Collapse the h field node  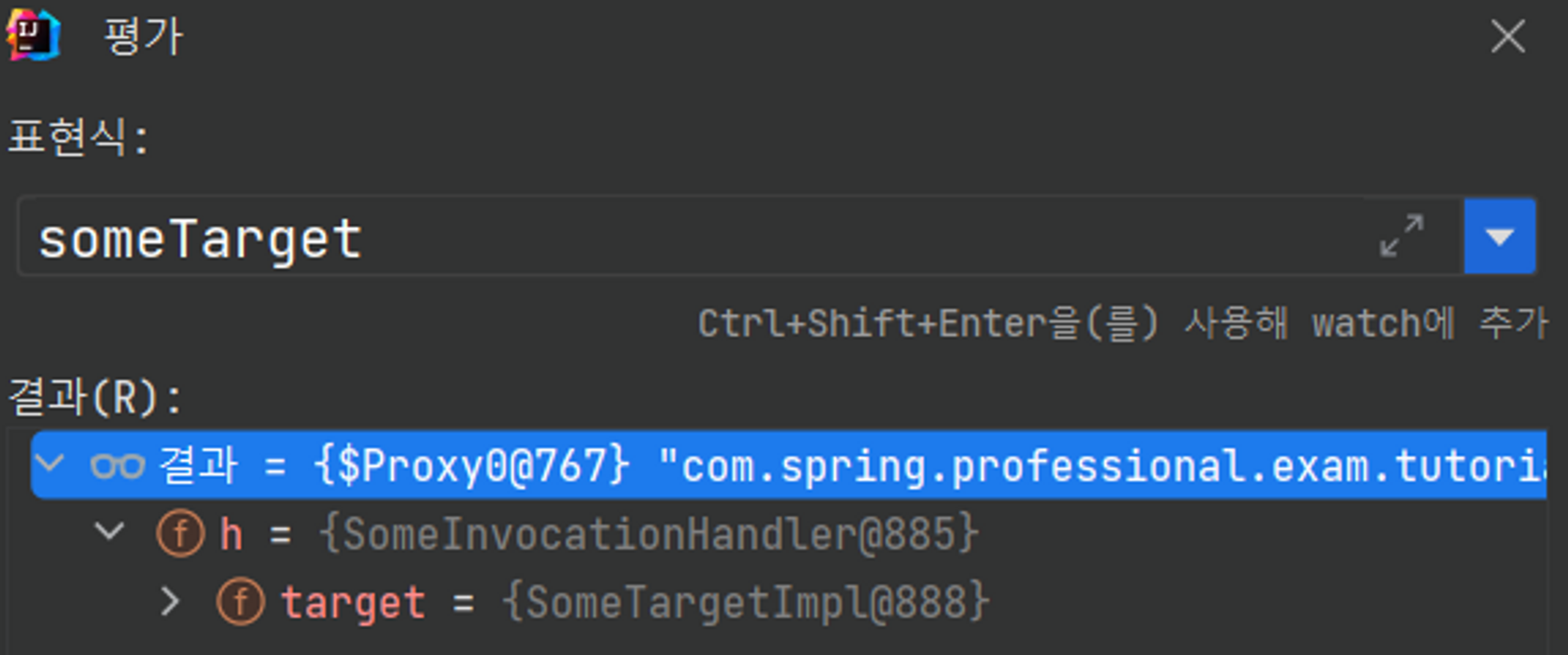coord(109,532)
